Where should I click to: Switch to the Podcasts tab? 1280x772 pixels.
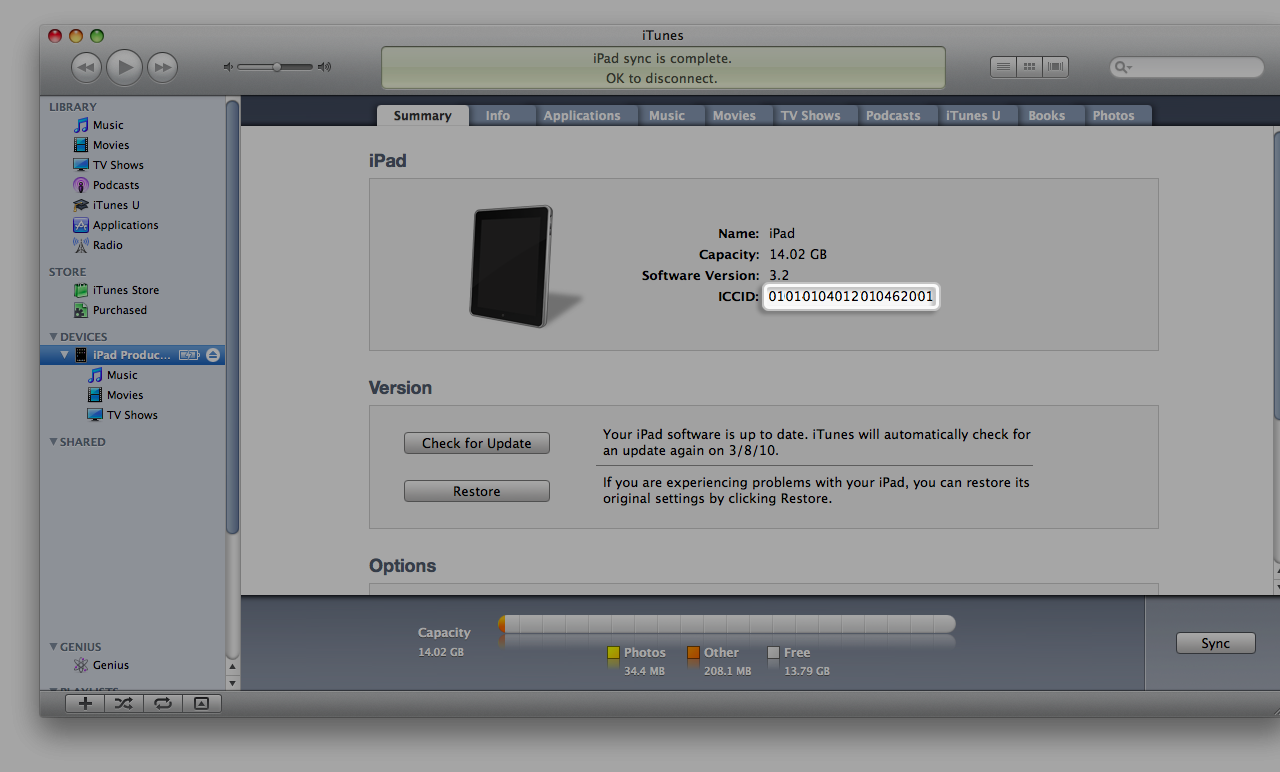(x=893, y=115)
